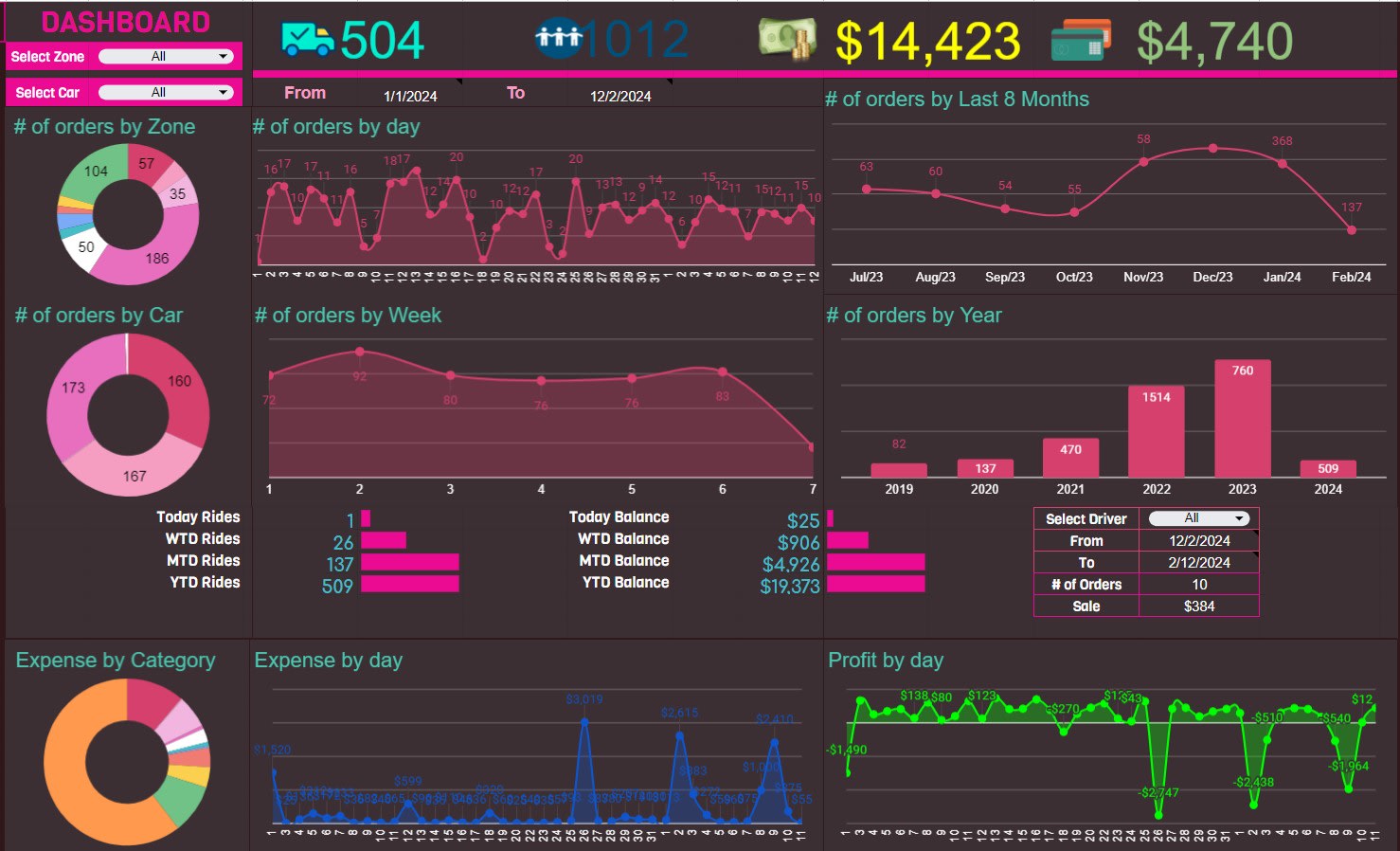The image size is (1400, 851).
Task: Open the Select Car dropdown
Action: coord(167,92)
